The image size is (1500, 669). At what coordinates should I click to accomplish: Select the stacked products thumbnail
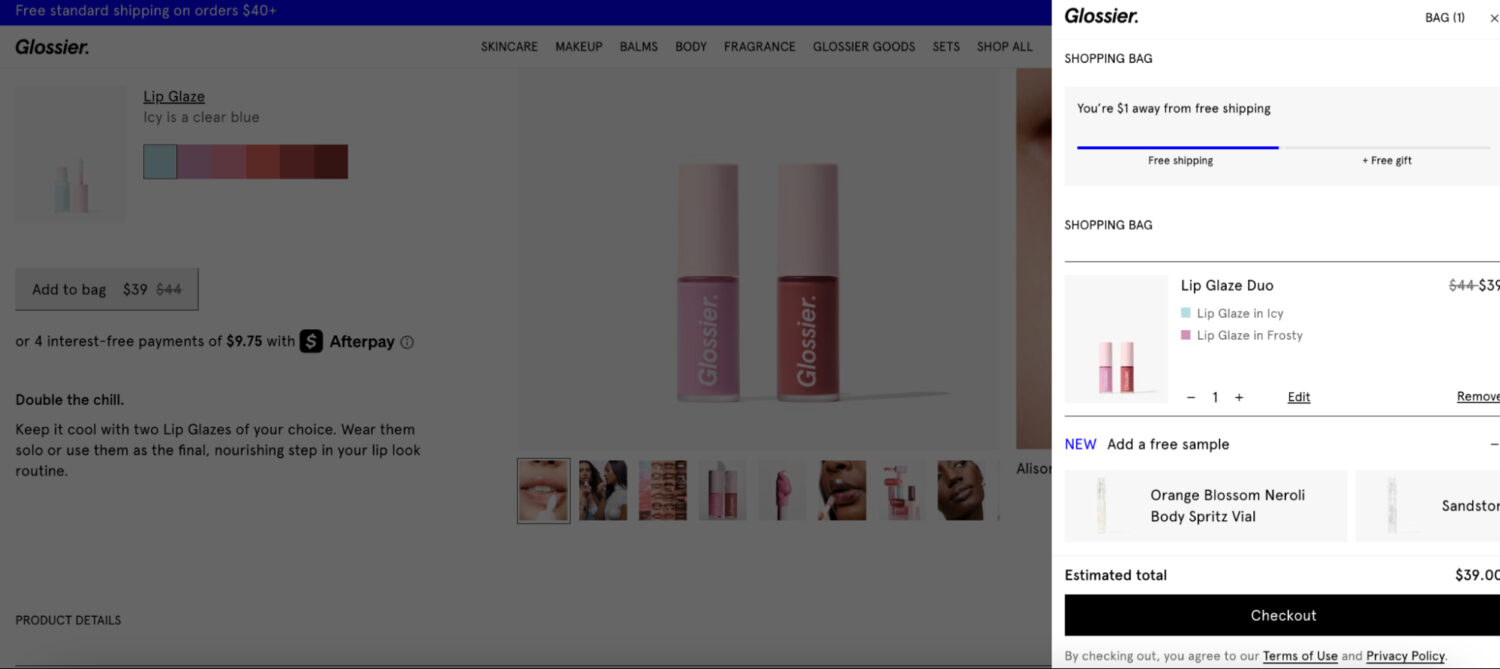pos(902,490)
